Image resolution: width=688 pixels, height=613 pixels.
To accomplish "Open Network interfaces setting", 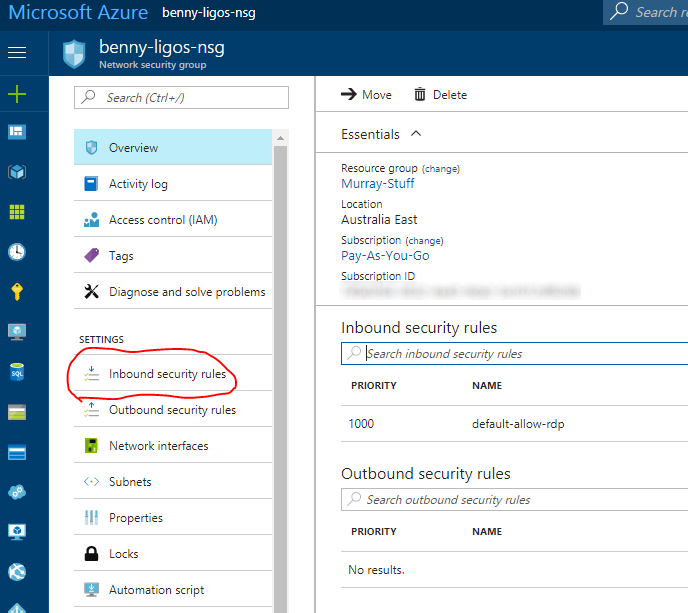I will click(x=173, y=445).
